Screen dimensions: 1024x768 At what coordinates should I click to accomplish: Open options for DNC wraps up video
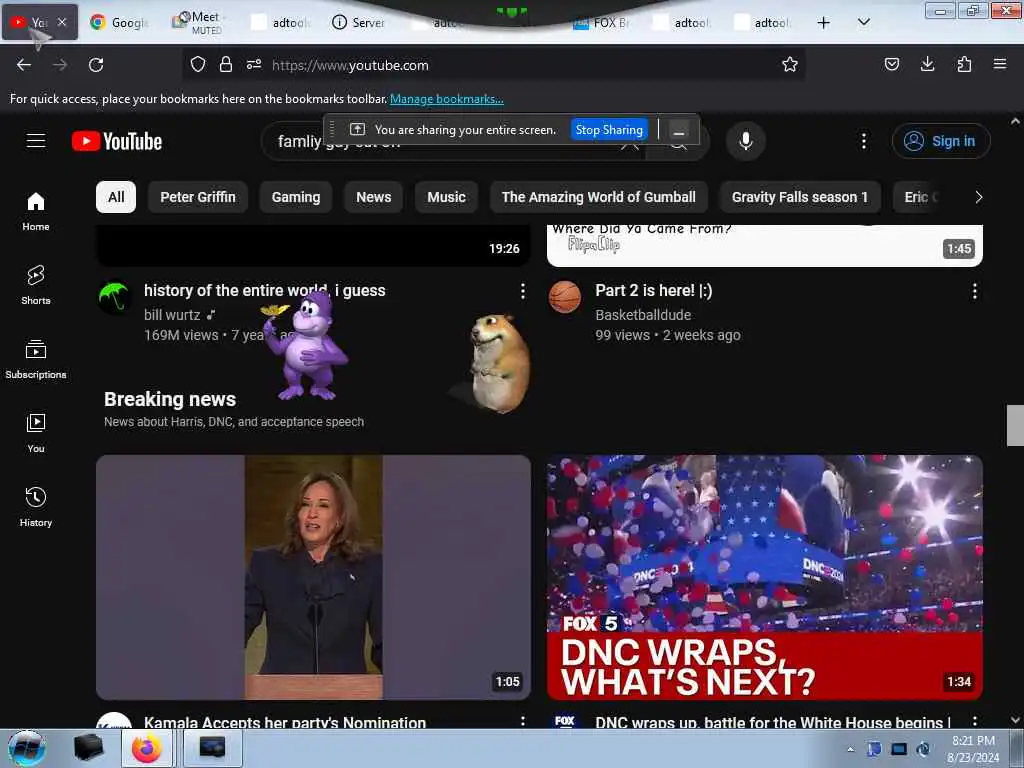974,721
